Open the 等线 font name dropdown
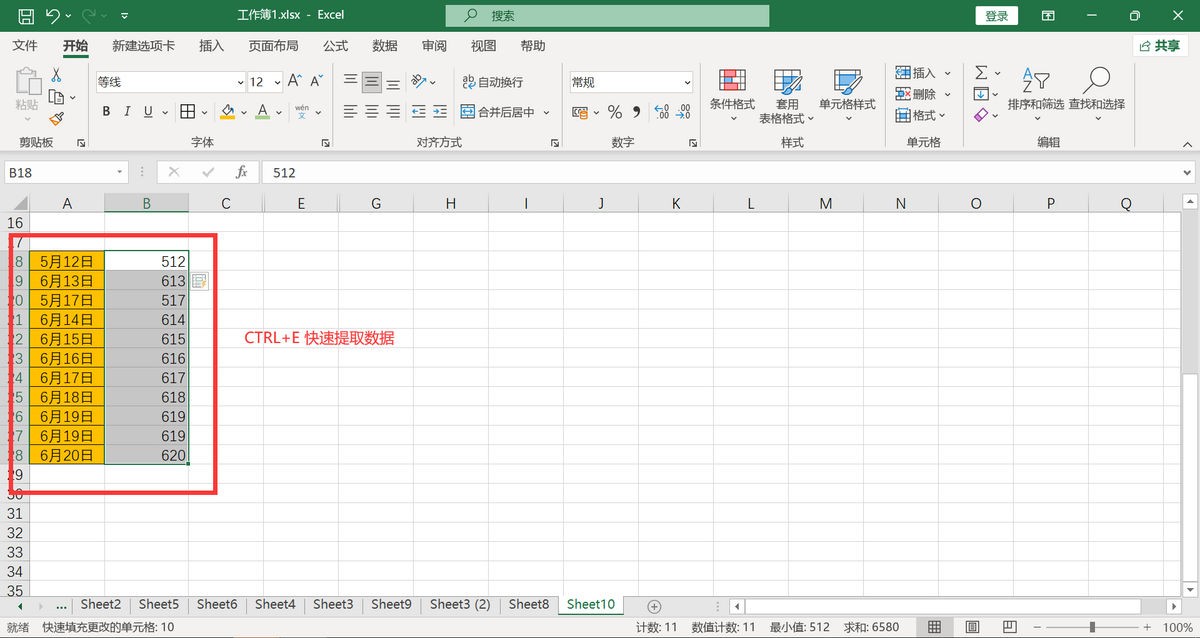 [240, 82]
